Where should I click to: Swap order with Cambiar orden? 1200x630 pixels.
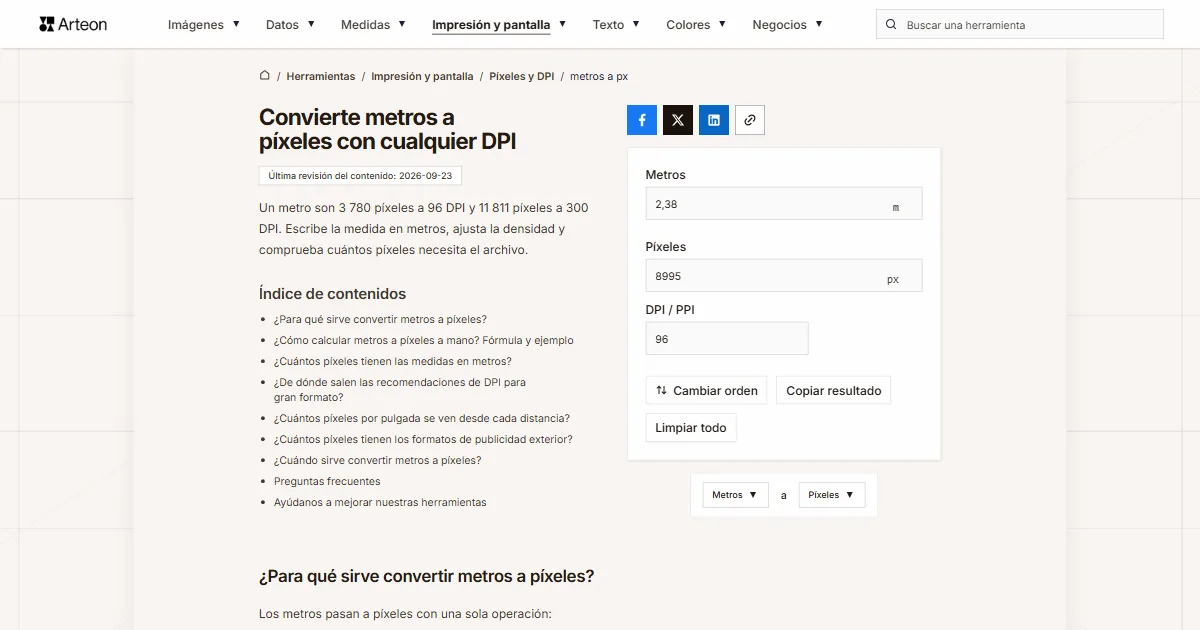(706, 390)
